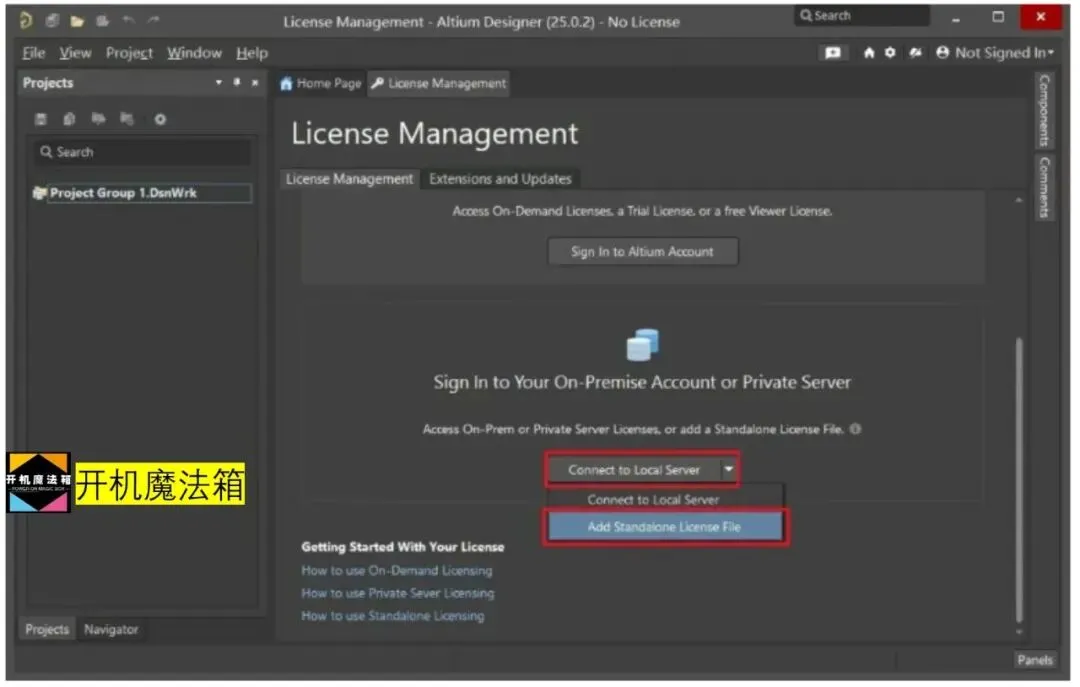Click the open project icon in title bar
Viewport: 1080px width, 687px height.
[103, 21]
